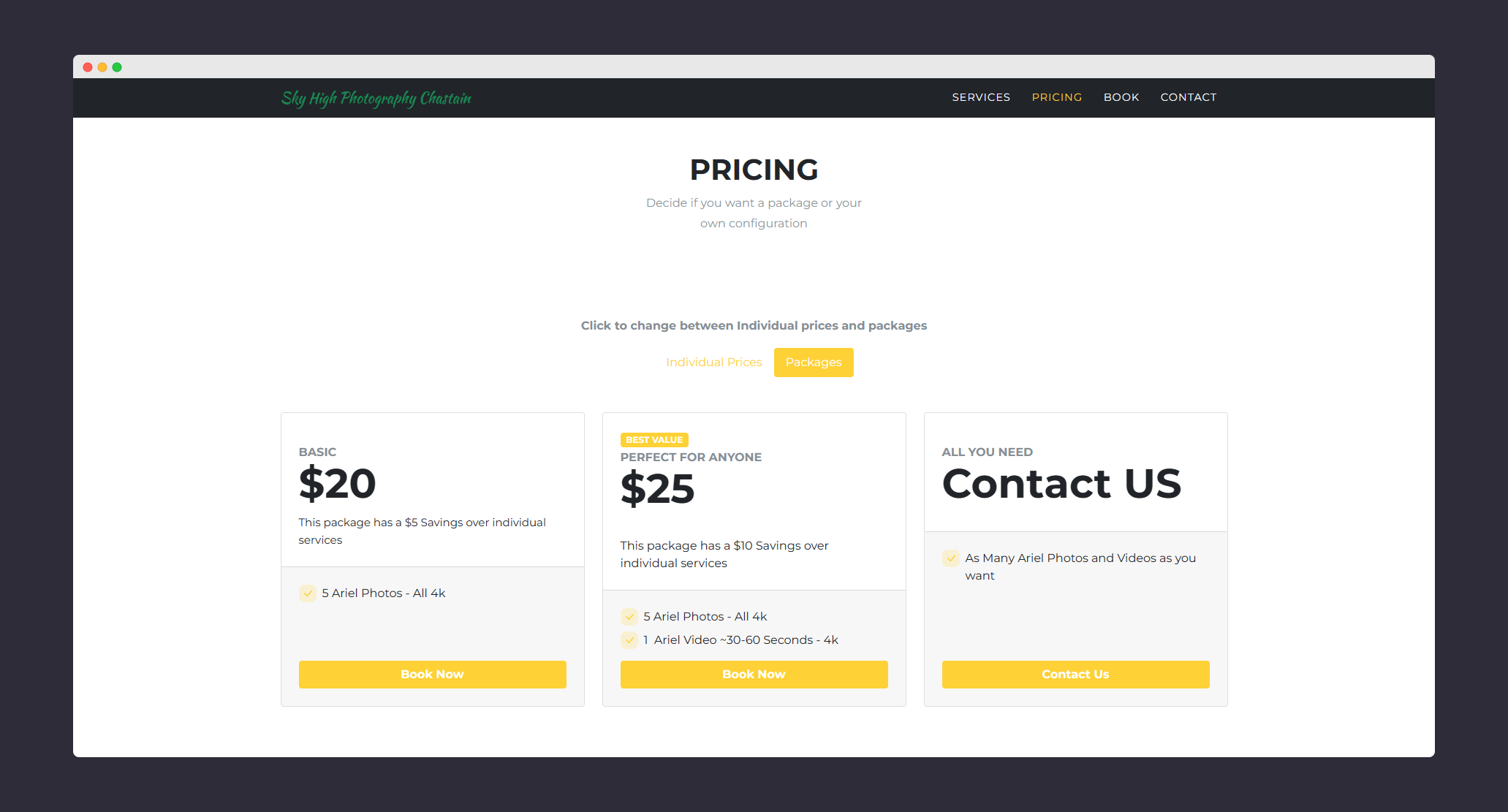
Task: Book Now for the $20 Basic package
Action: 432,674
